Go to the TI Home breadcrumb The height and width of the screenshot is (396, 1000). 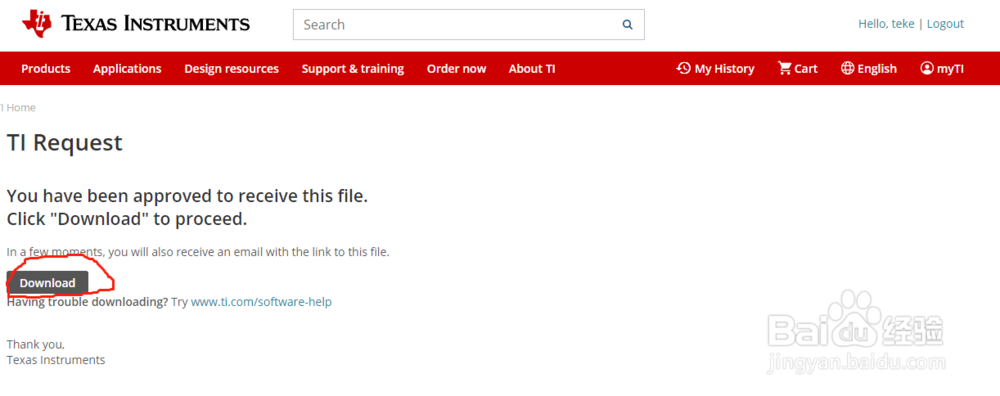tap(18, 108)
